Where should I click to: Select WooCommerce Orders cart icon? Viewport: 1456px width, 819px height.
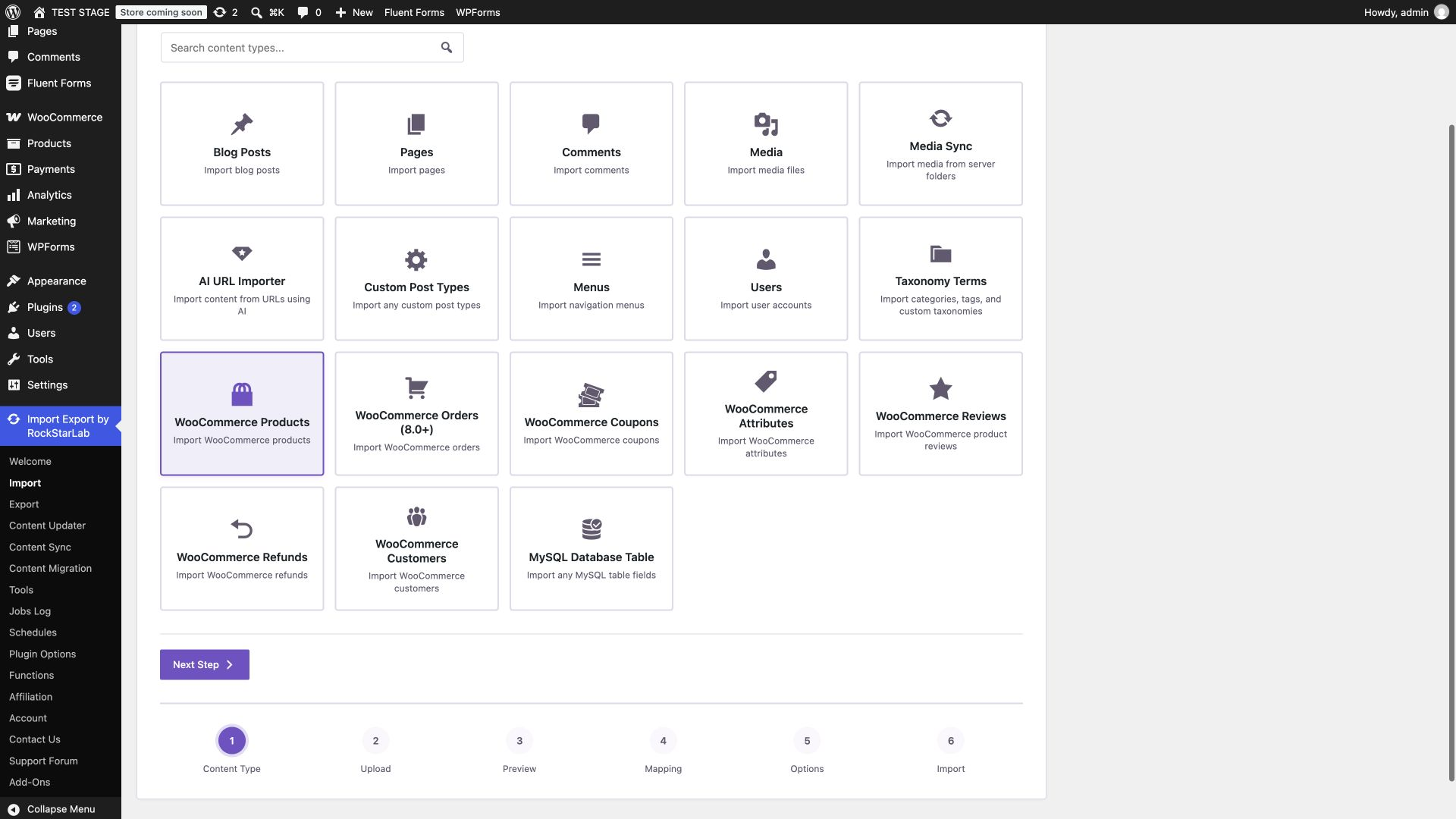point(416,388)
